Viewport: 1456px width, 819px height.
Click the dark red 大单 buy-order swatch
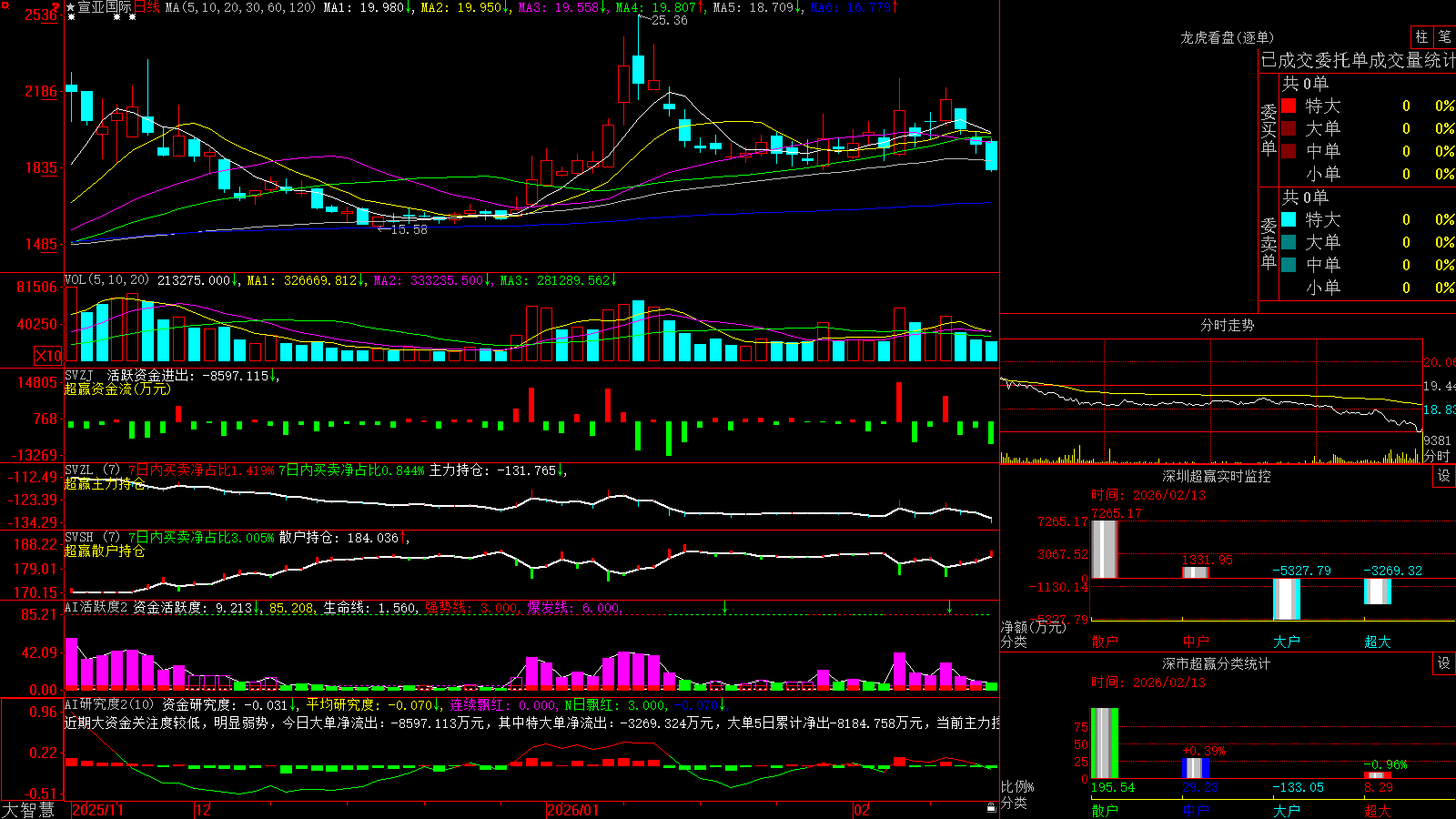click(x=1289, y=128)
